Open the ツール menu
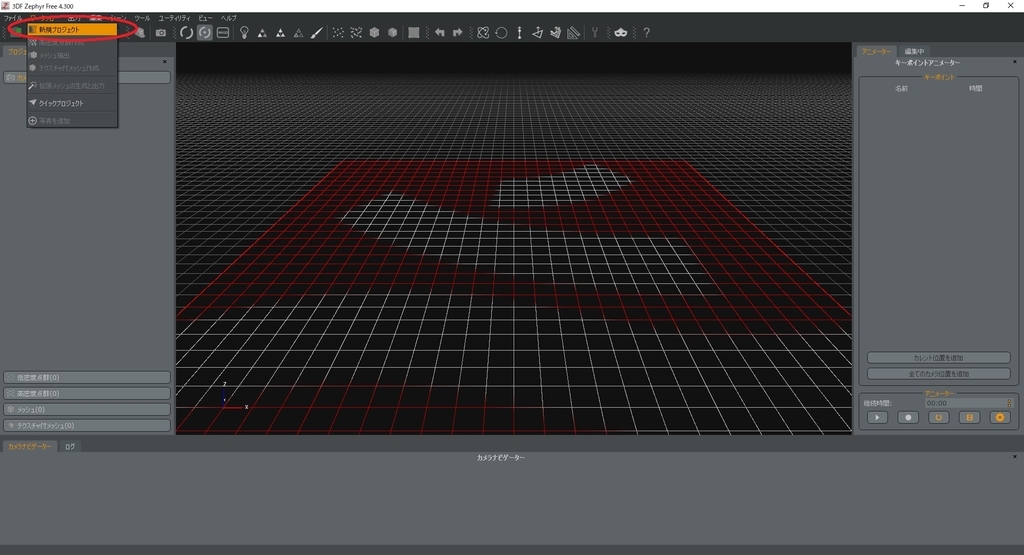The image size is (1024, 555). 142,18
